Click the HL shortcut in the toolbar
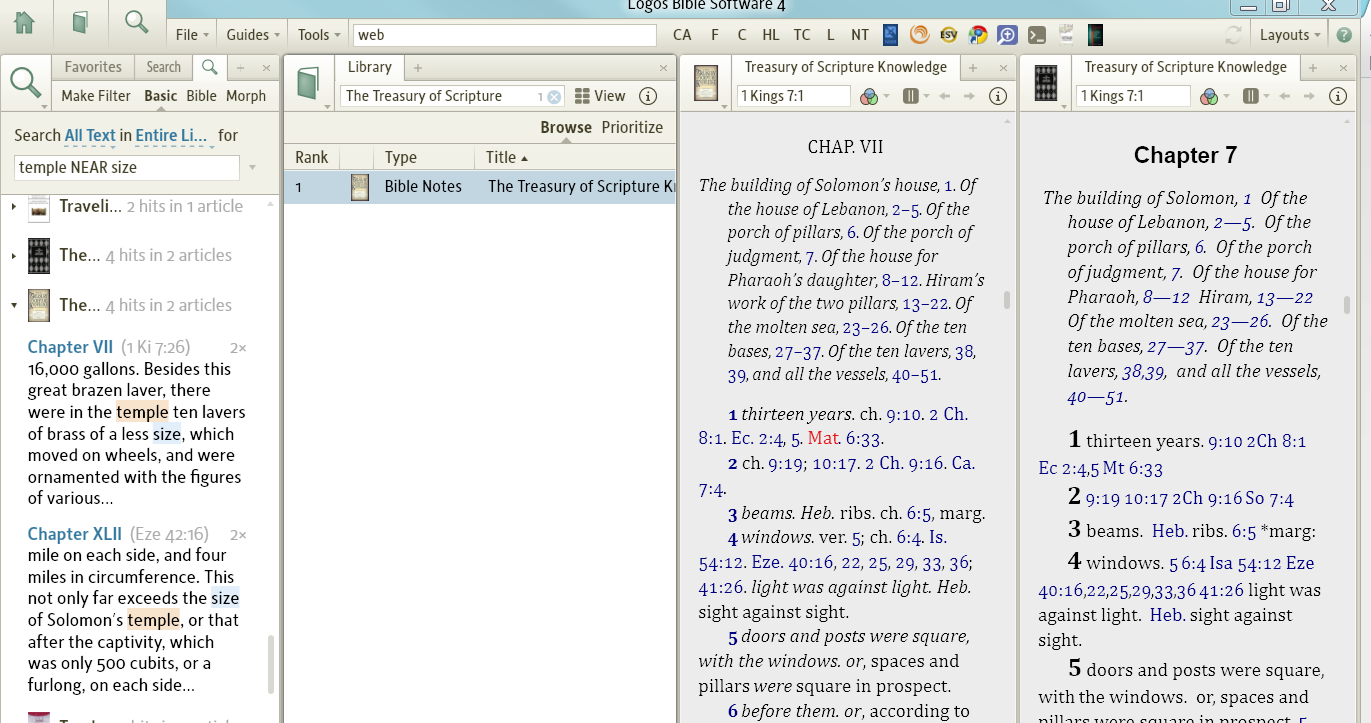 click(771, 34)
